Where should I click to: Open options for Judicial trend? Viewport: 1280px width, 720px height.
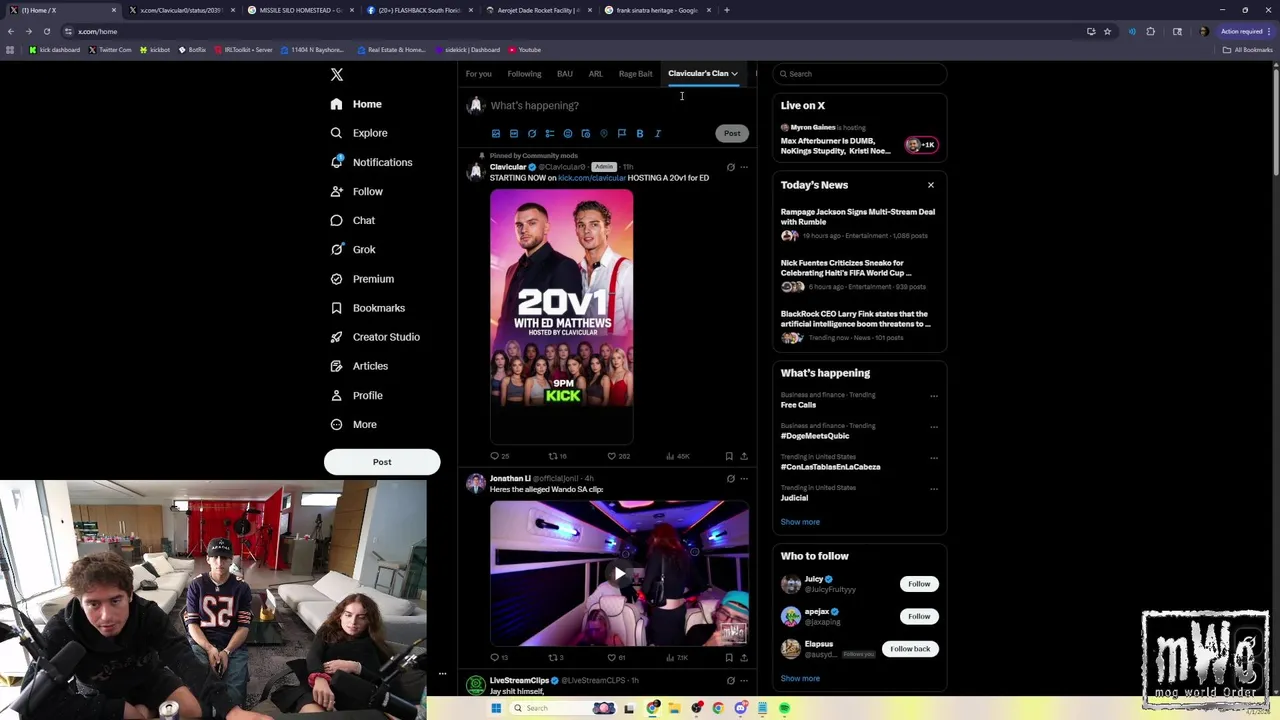pyautogui.click(x=934, y=489)
